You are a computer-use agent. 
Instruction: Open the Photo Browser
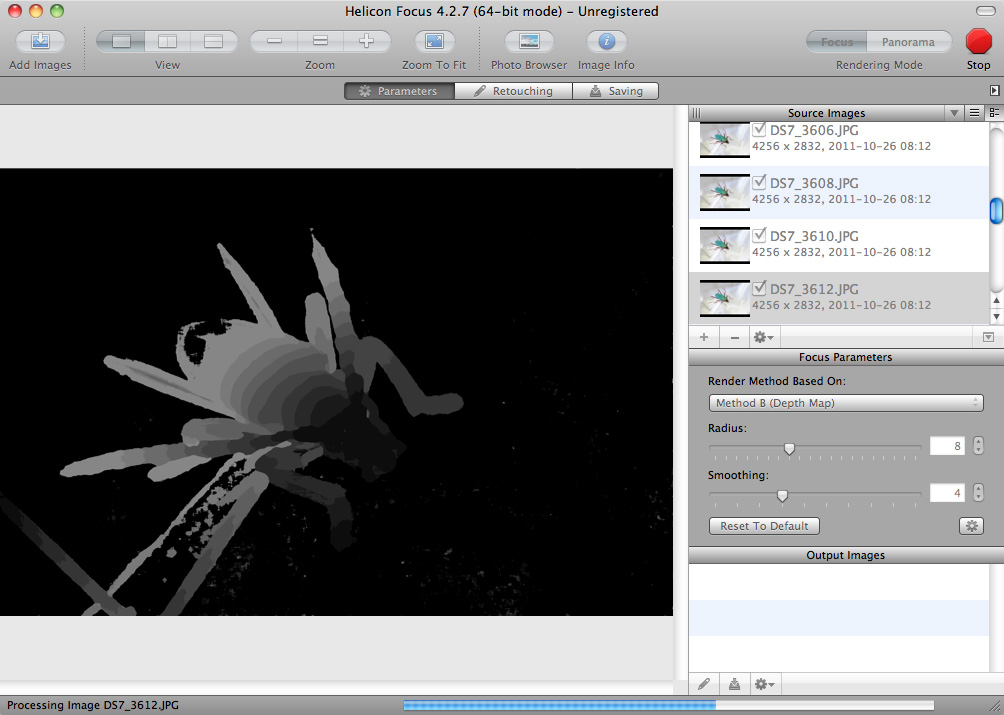point(529,42)
